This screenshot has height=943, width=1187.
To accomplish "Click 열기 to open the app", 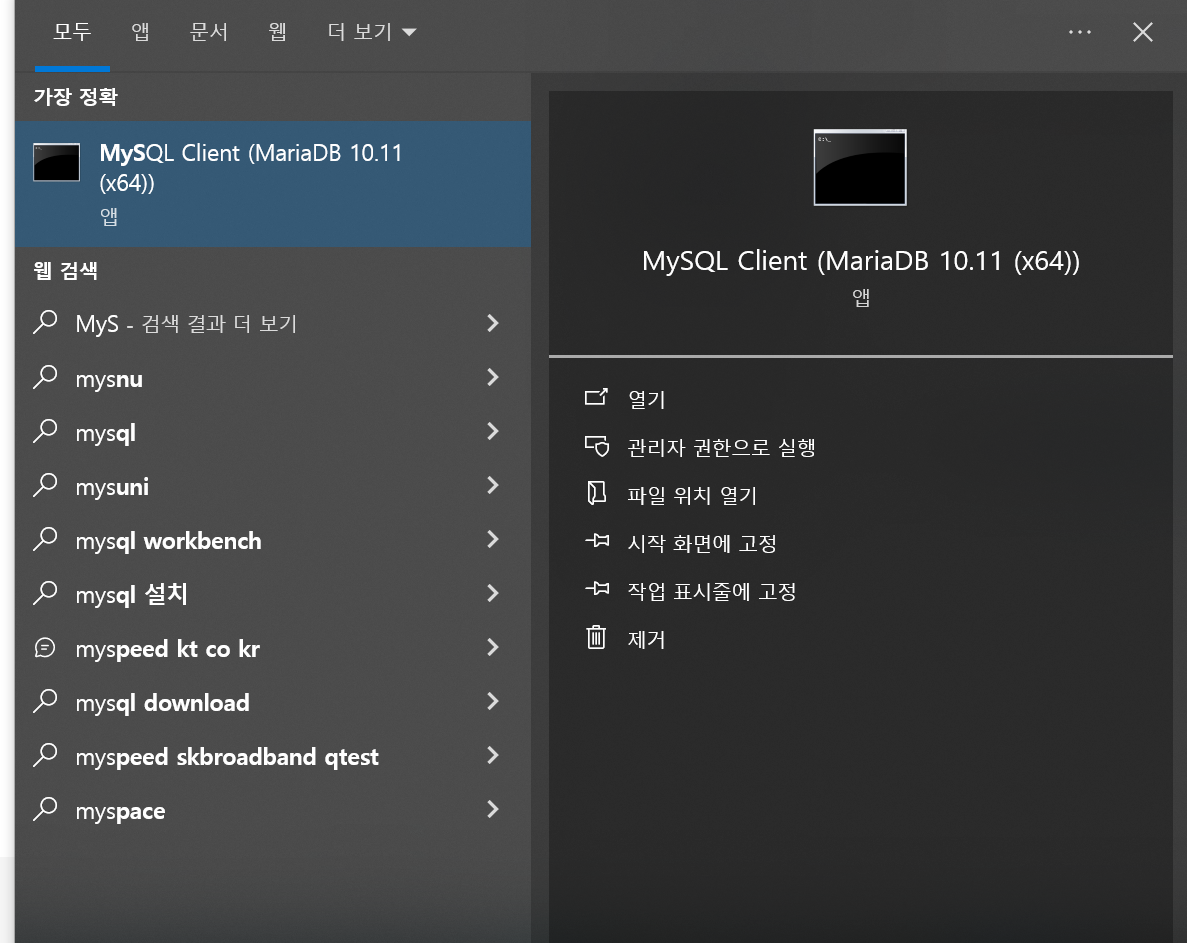I will pos(646,399).
